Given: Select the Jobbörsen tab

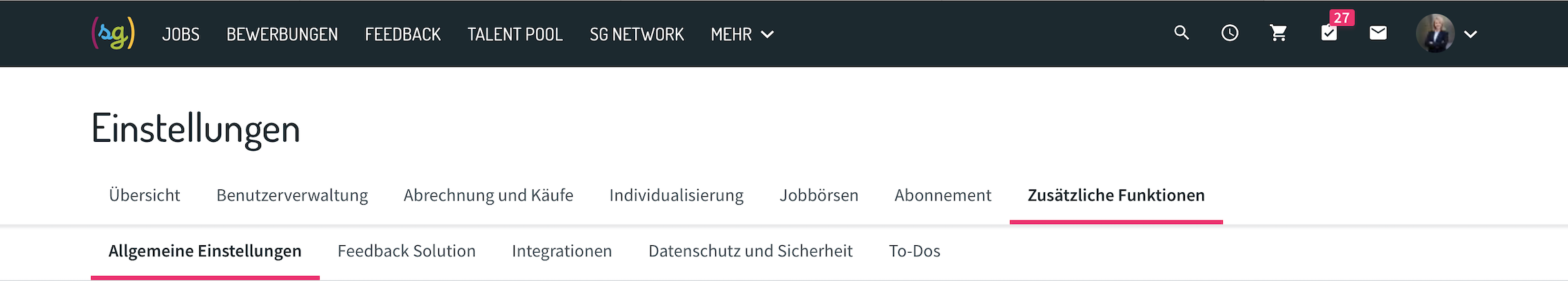Looking at the screenshot, I should [x=818, y=196].
